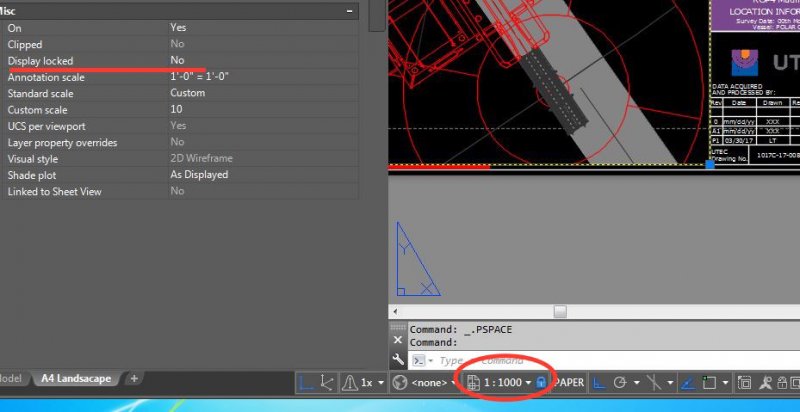Image resolution: width=800 pixels, height=412 pixels.
Task: Grab the command line dotted grip handle
Action: (x=398, y=327)
